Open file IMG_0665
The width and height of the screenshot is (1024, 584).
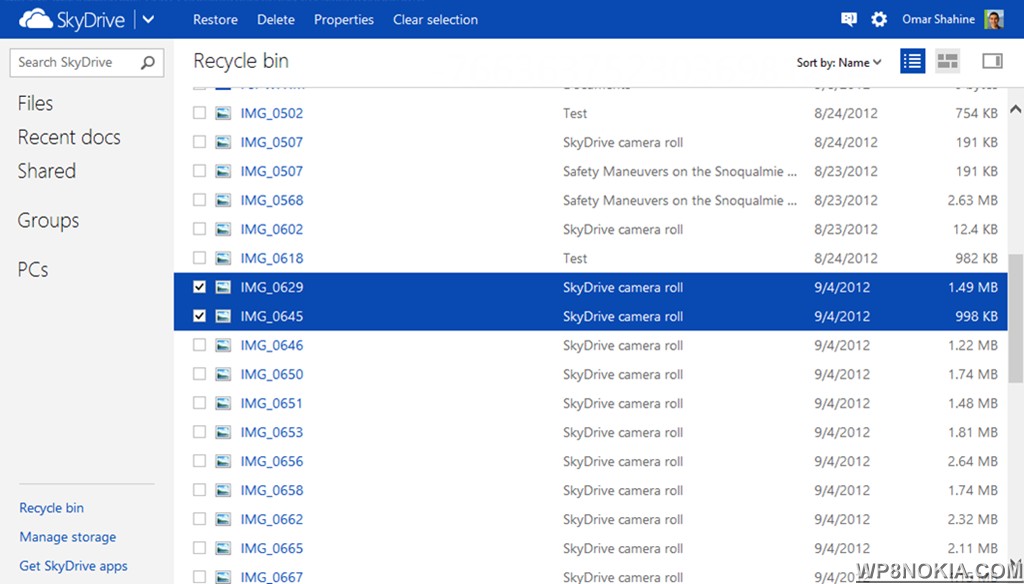click(272, 548)
